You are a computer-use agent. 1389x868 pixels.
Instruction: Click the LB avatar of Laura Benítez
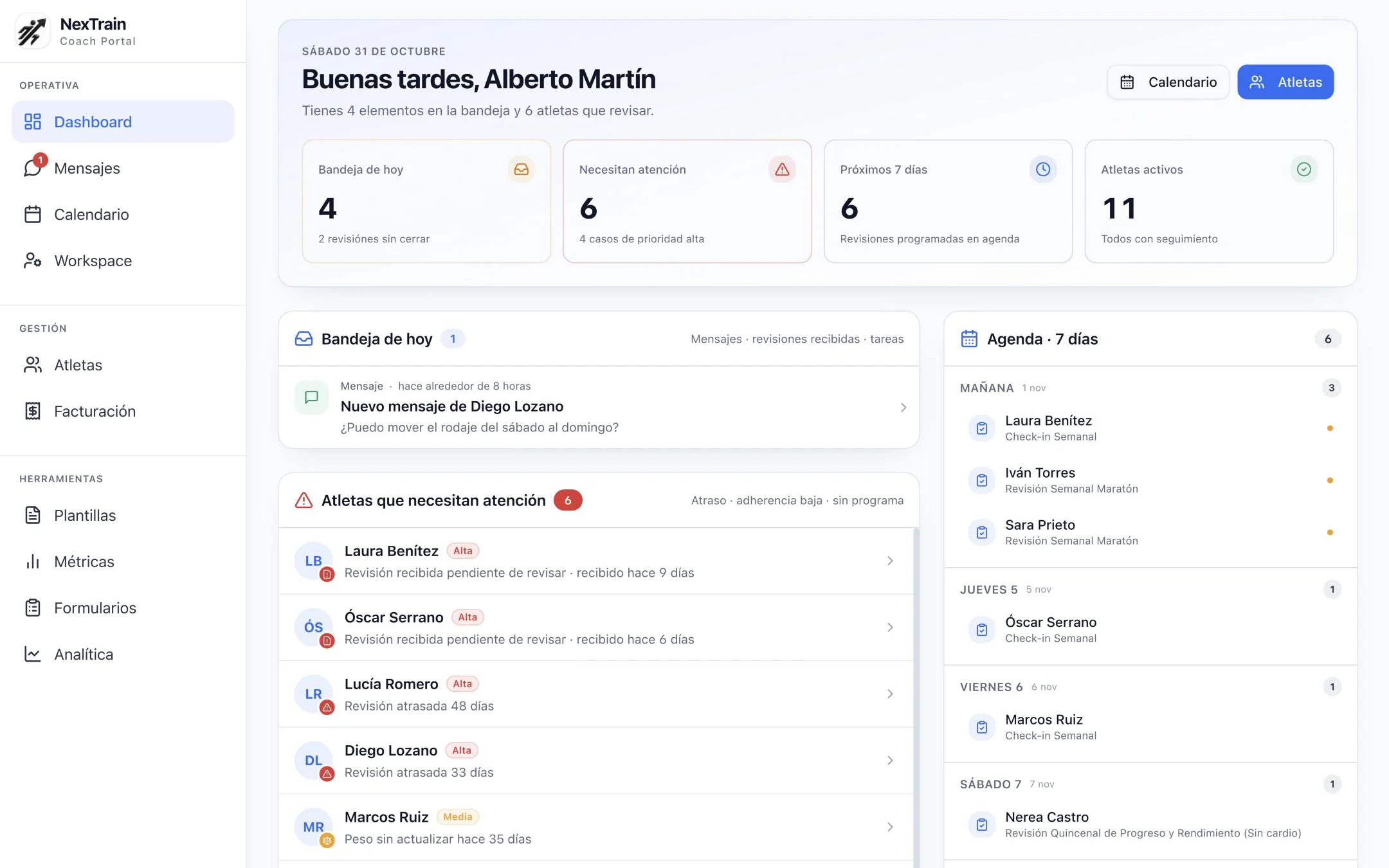(x=313, y=561)
